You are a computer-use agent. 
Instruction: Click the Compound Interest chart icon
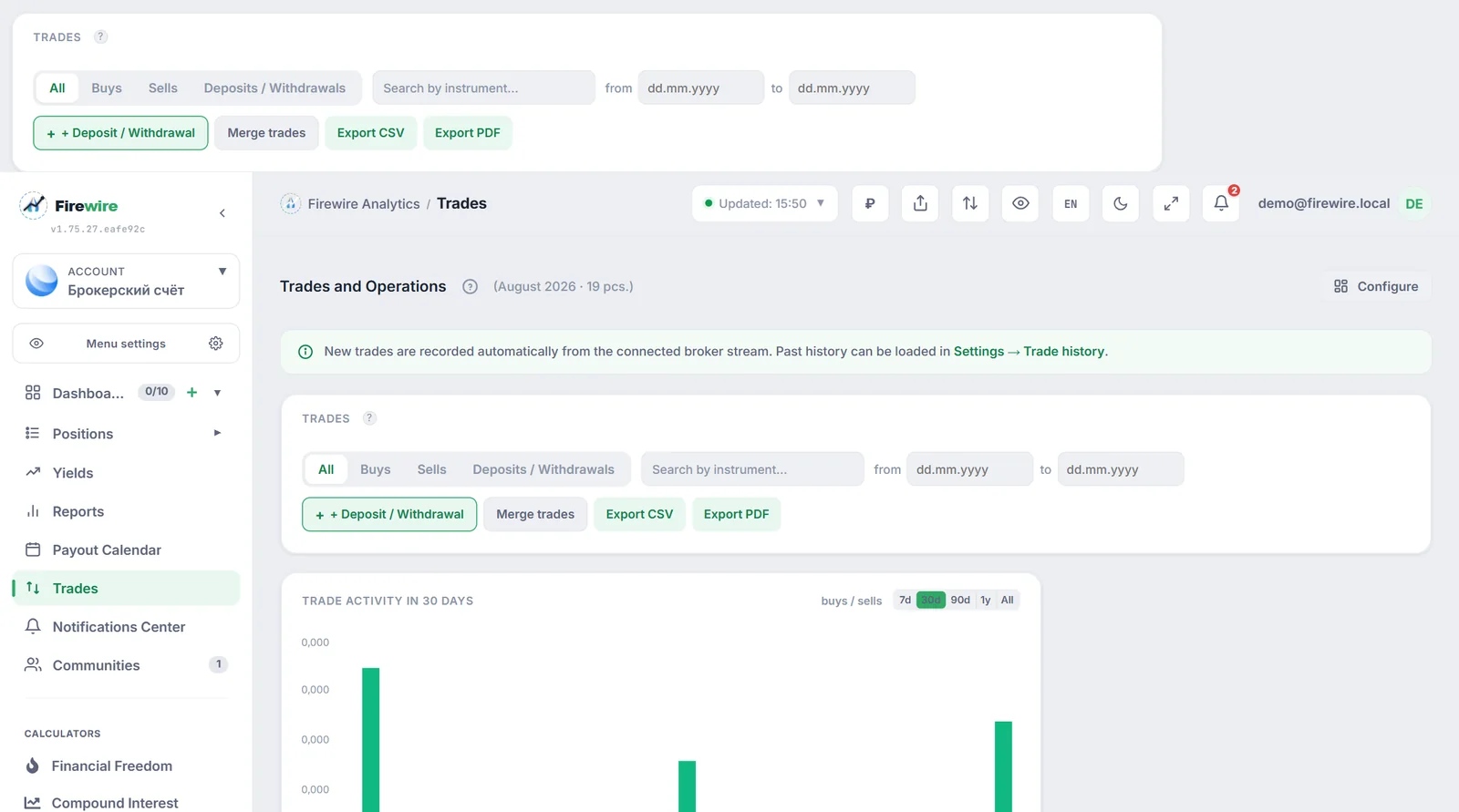(x=33, y=803)
